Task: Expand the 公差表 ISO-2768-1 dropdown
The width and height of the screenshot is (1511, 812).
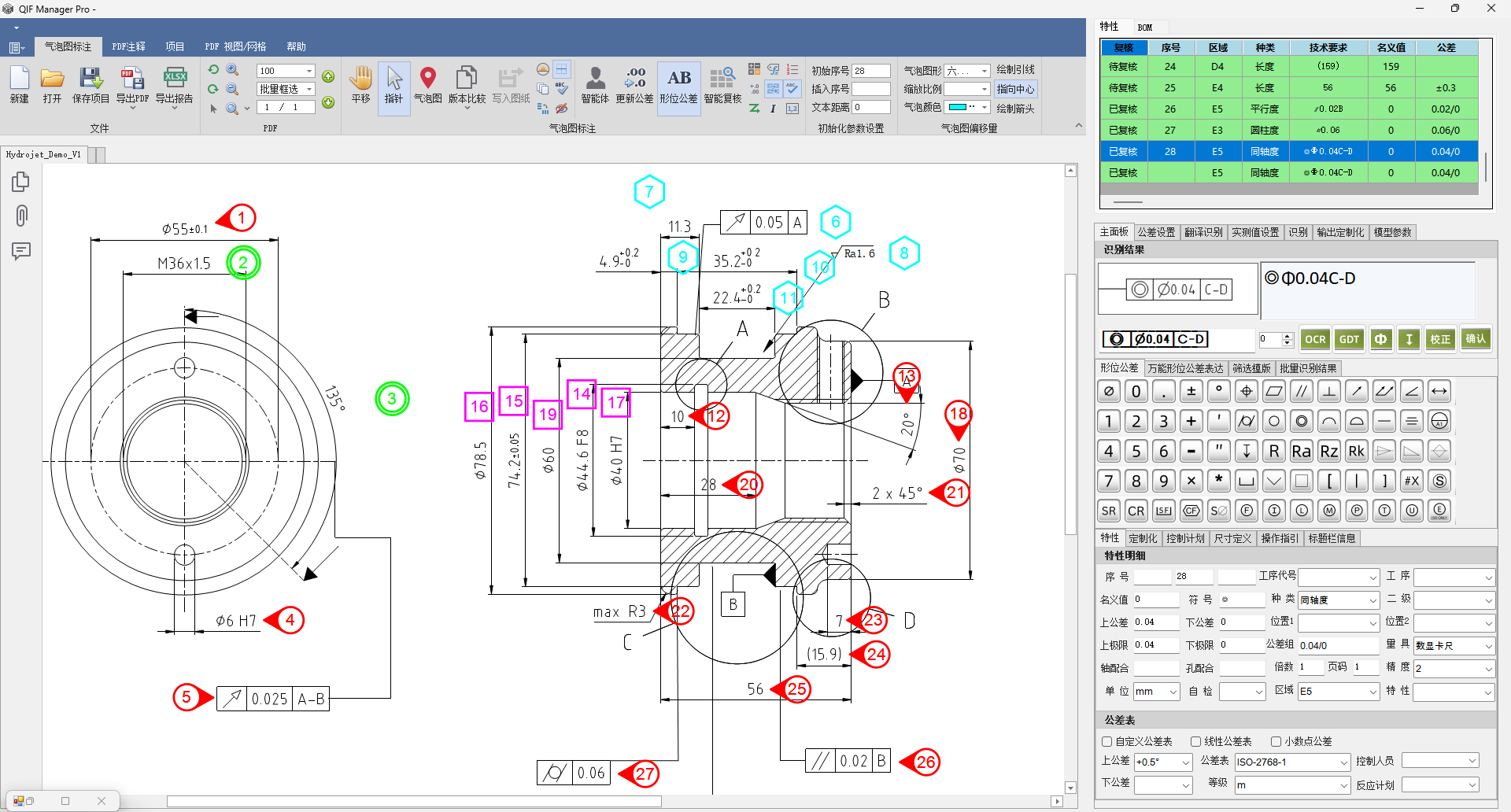Action: (1343, 762)
